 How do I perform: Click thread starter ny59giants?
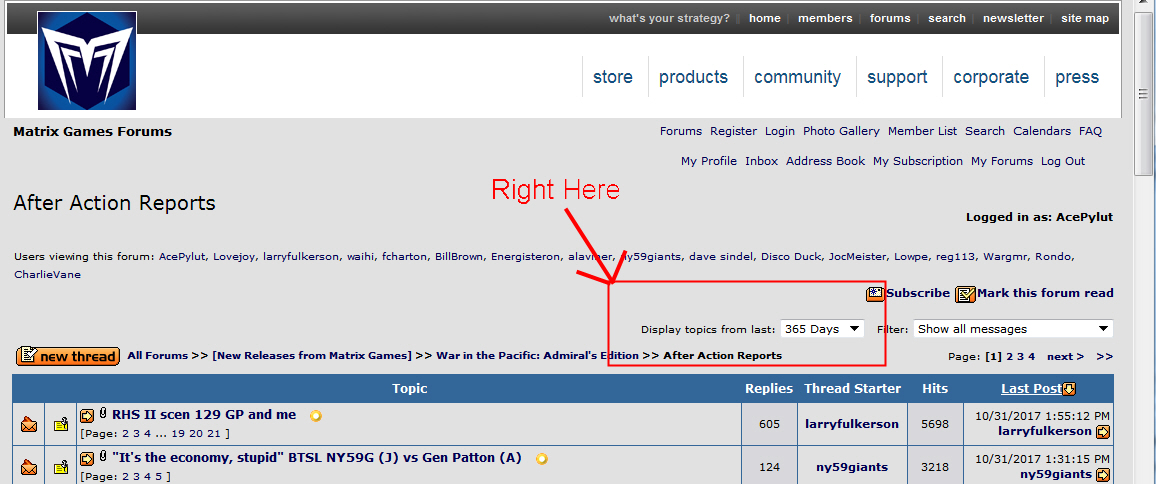852,467
